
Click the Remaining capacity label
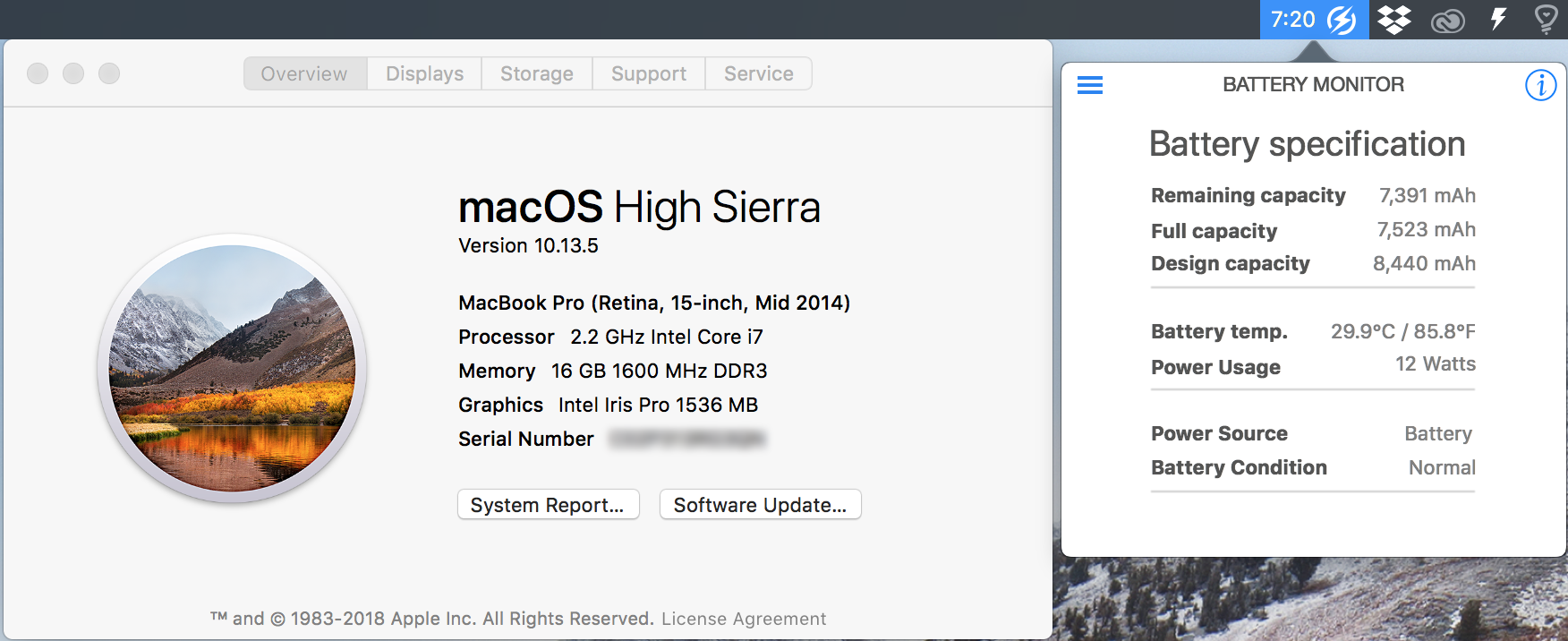[1248, 195]
